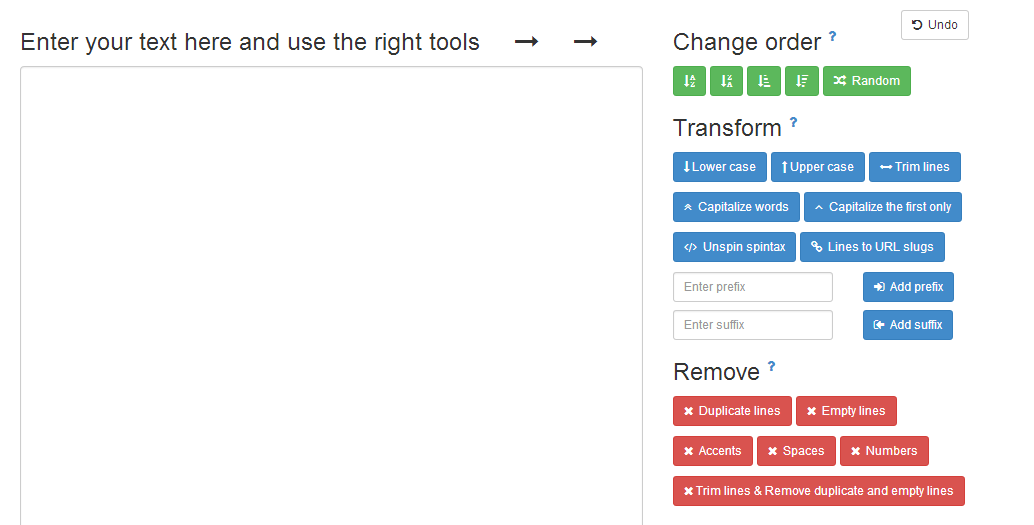This screenshot has width=1034, height=525.
Task: Remove Duplicate lines
Action: [x=732, y=411]
